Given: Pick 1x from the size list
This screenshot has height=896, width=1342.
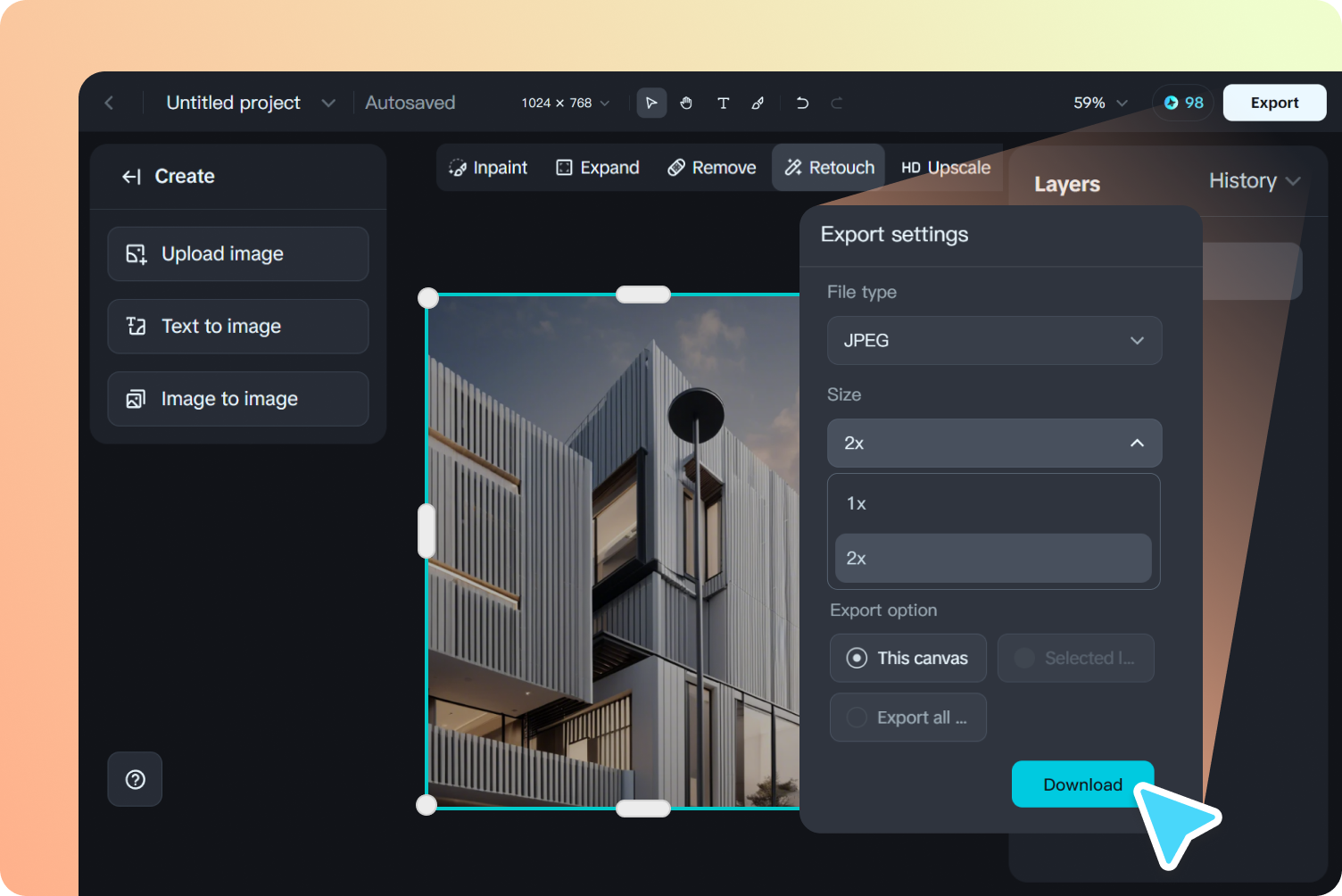Looking at the screenshot, I should [993, 503].
